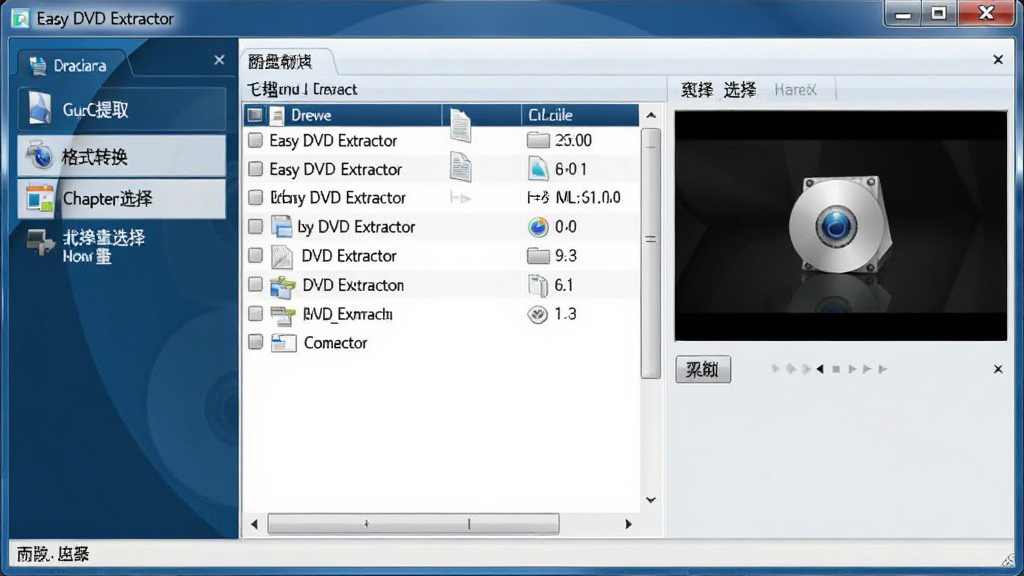Click the document icon next to 6.1
The height and width of the screenshot is (576, 1024).
[538, 285]
